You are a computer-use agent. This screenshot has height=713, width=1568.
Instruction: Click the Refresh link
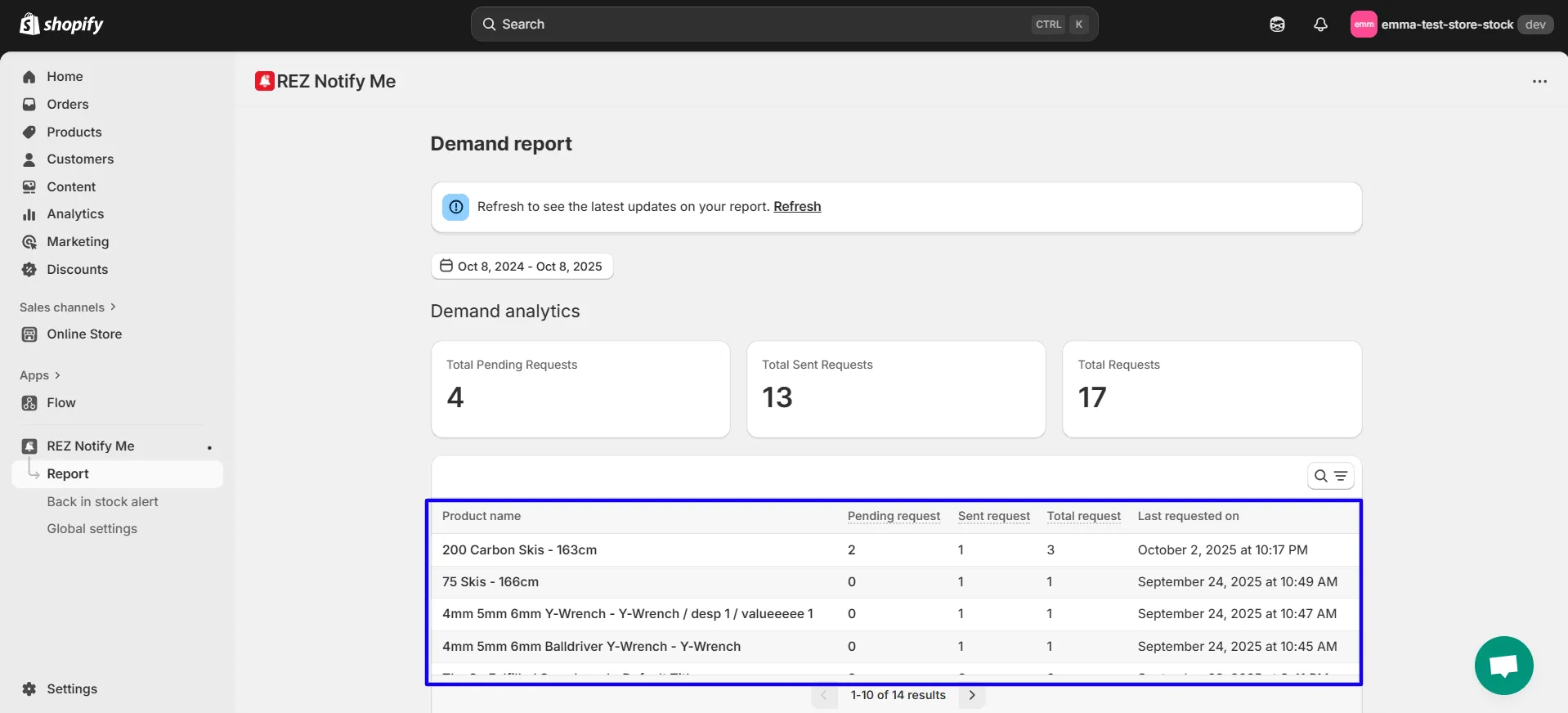click(797, 207)
